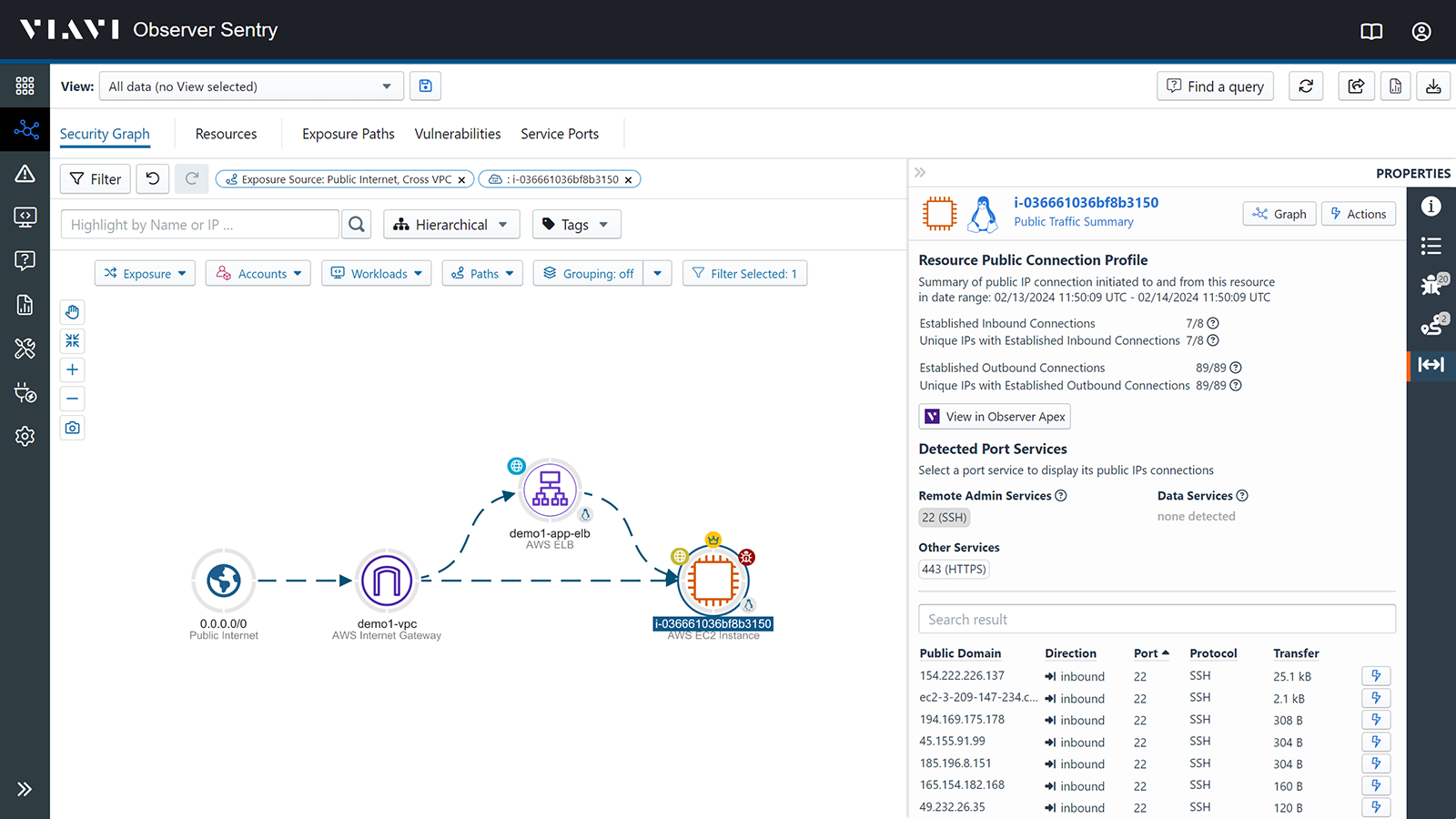Select the Security Graph tab

click(105, 134)
